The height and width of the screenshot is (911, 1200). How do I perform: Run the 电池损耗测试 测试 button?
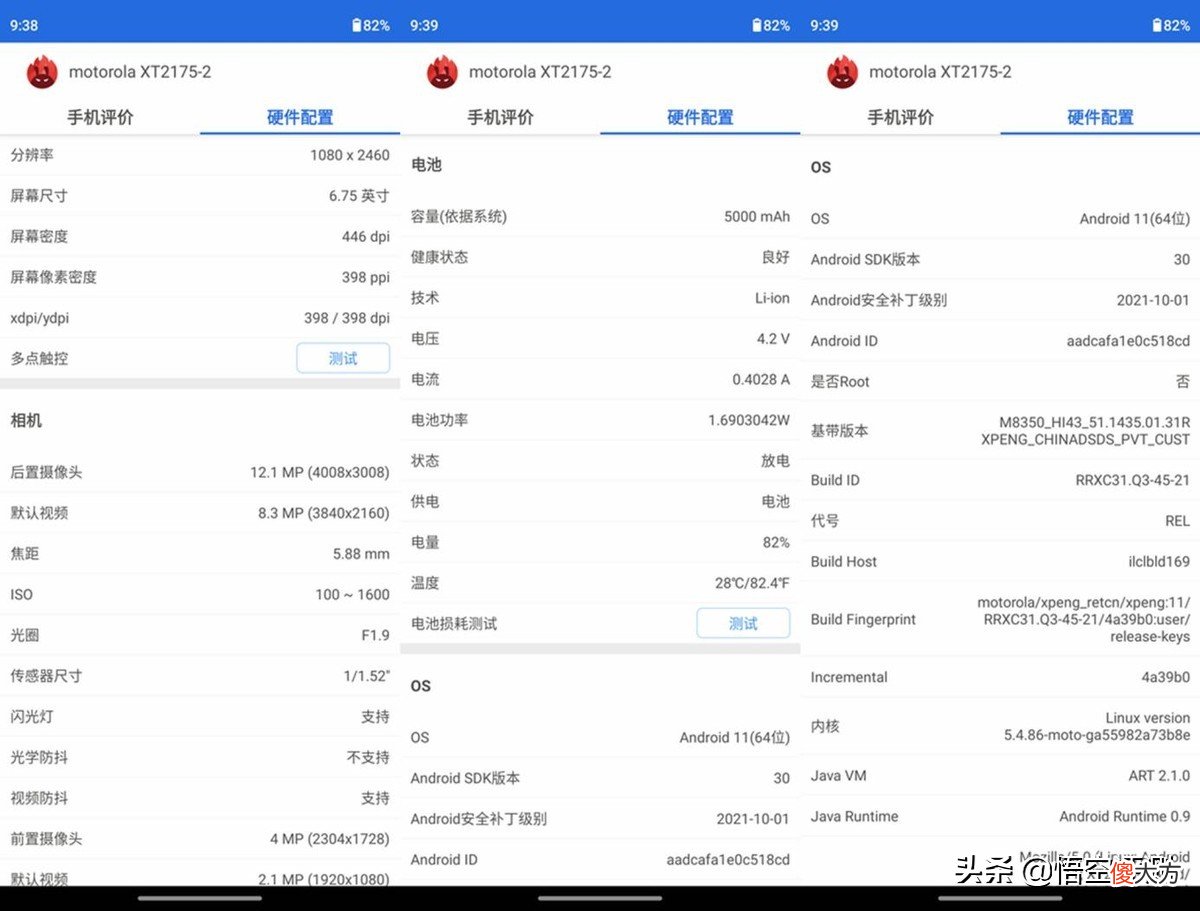click(x=743, y=623)
